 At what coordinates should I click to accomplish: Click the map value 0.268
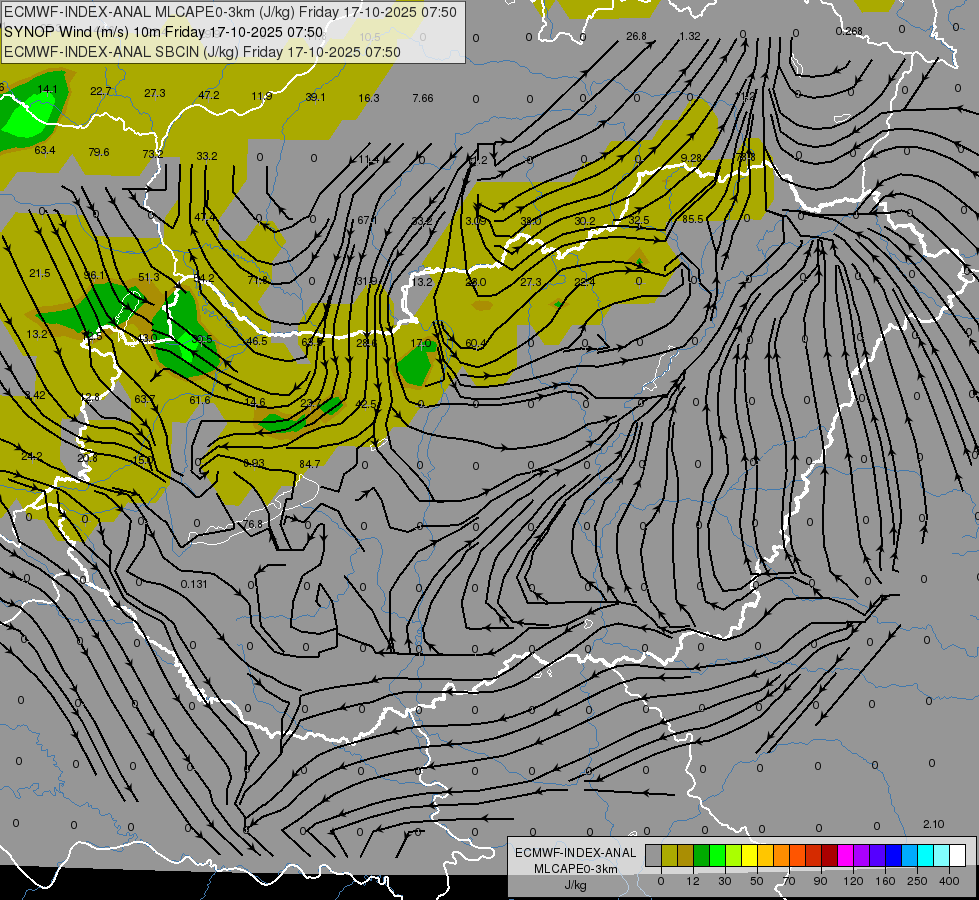tap(849, 31)
